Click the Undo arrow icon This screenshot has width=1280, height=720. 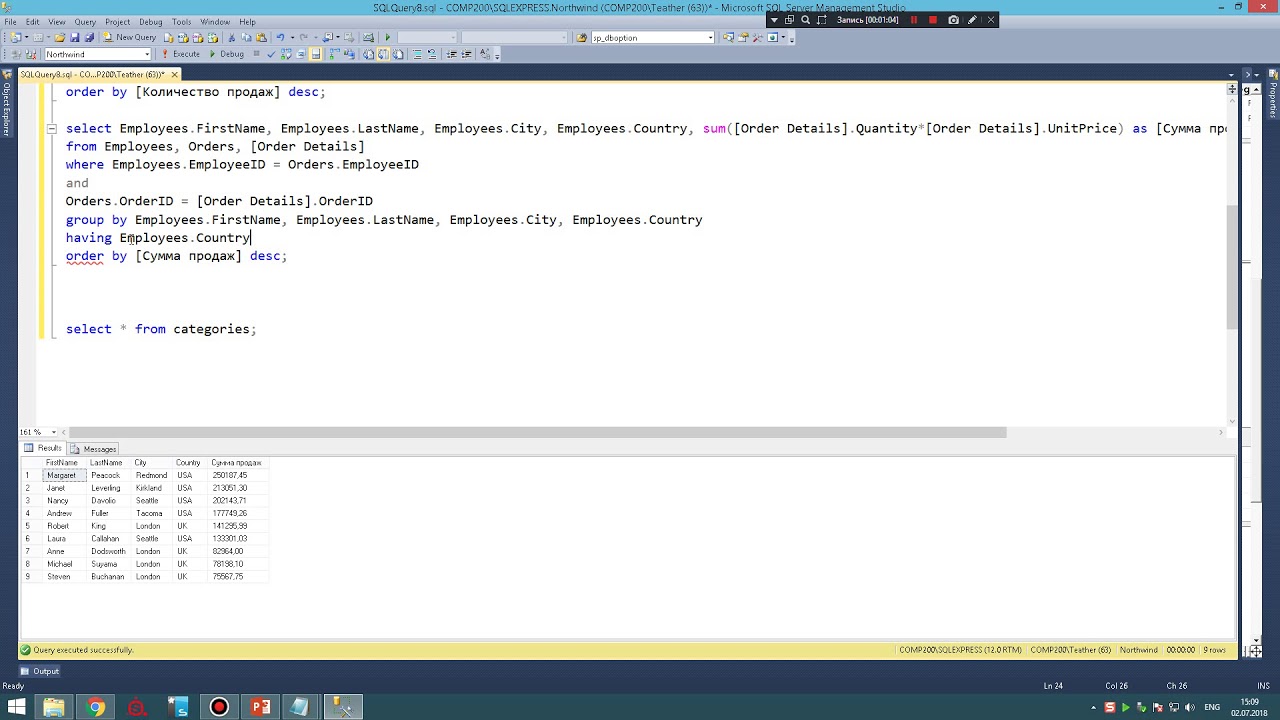coord(280,37)
